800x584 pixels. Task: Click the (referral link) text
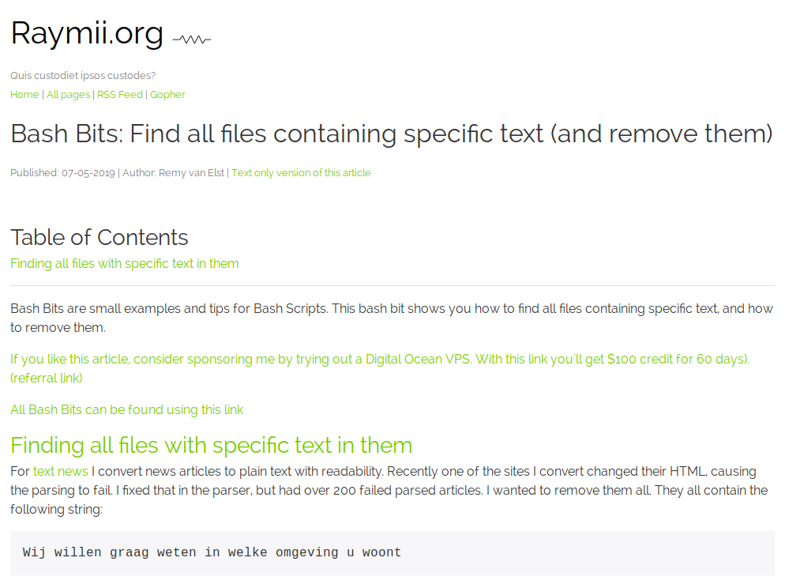(x=46, y=378)
